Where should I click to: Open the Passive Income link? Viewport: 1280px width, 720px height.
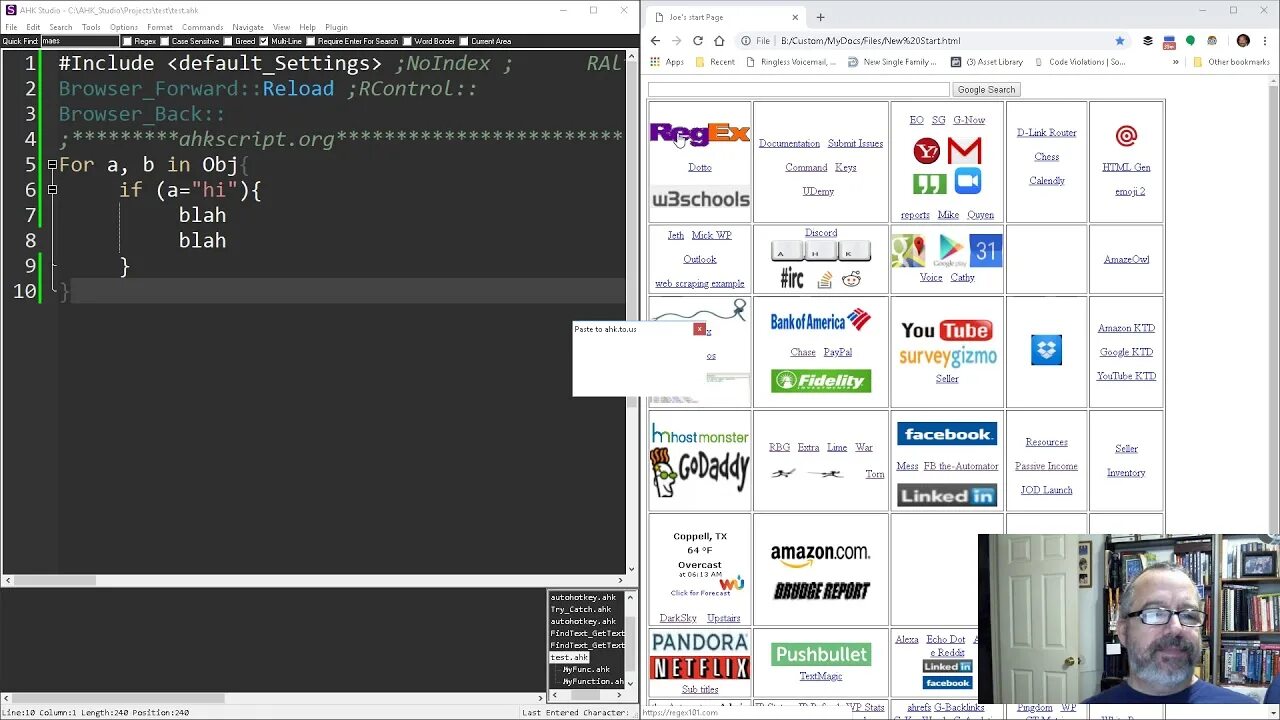coord(1046,466)
